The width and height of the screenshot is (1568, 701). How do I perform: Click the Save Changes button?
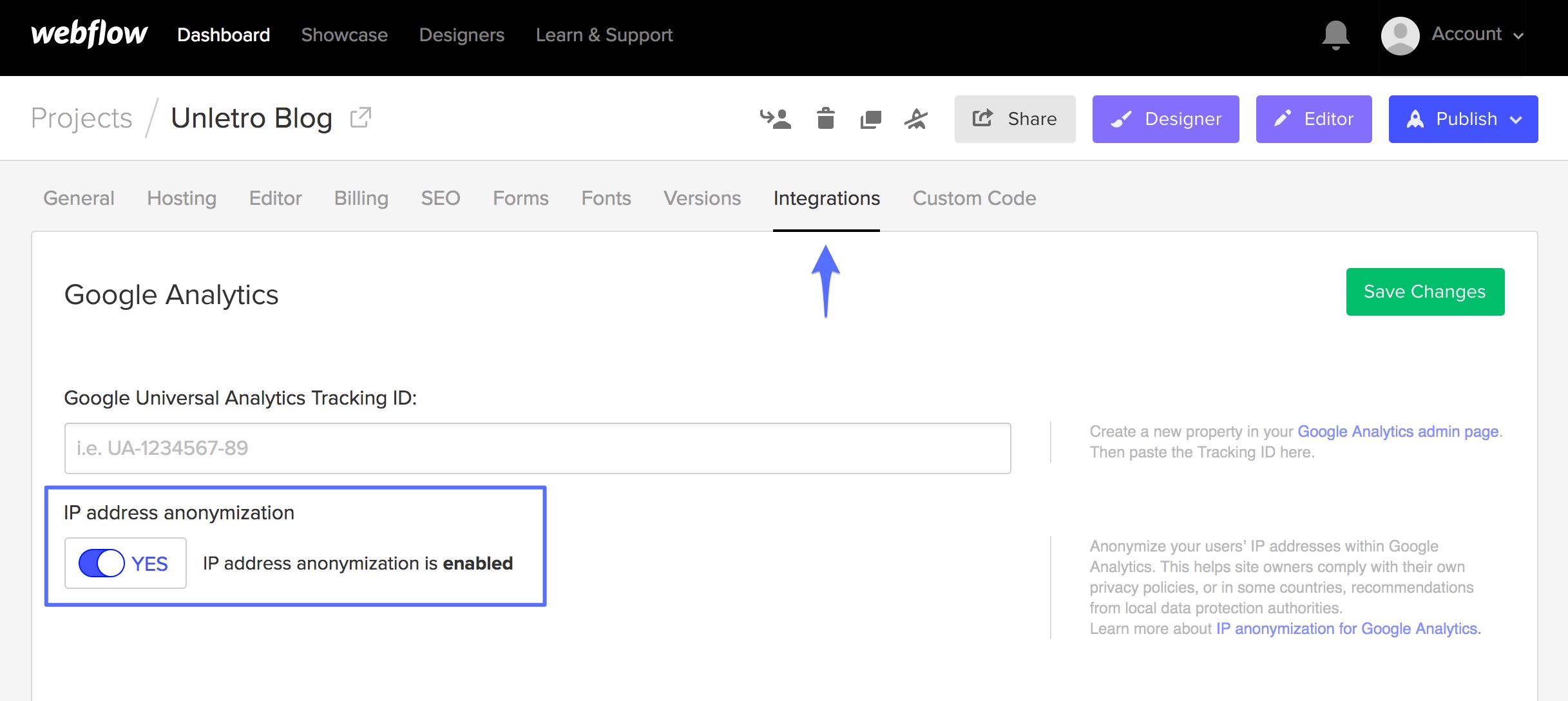coord(1424,292)
